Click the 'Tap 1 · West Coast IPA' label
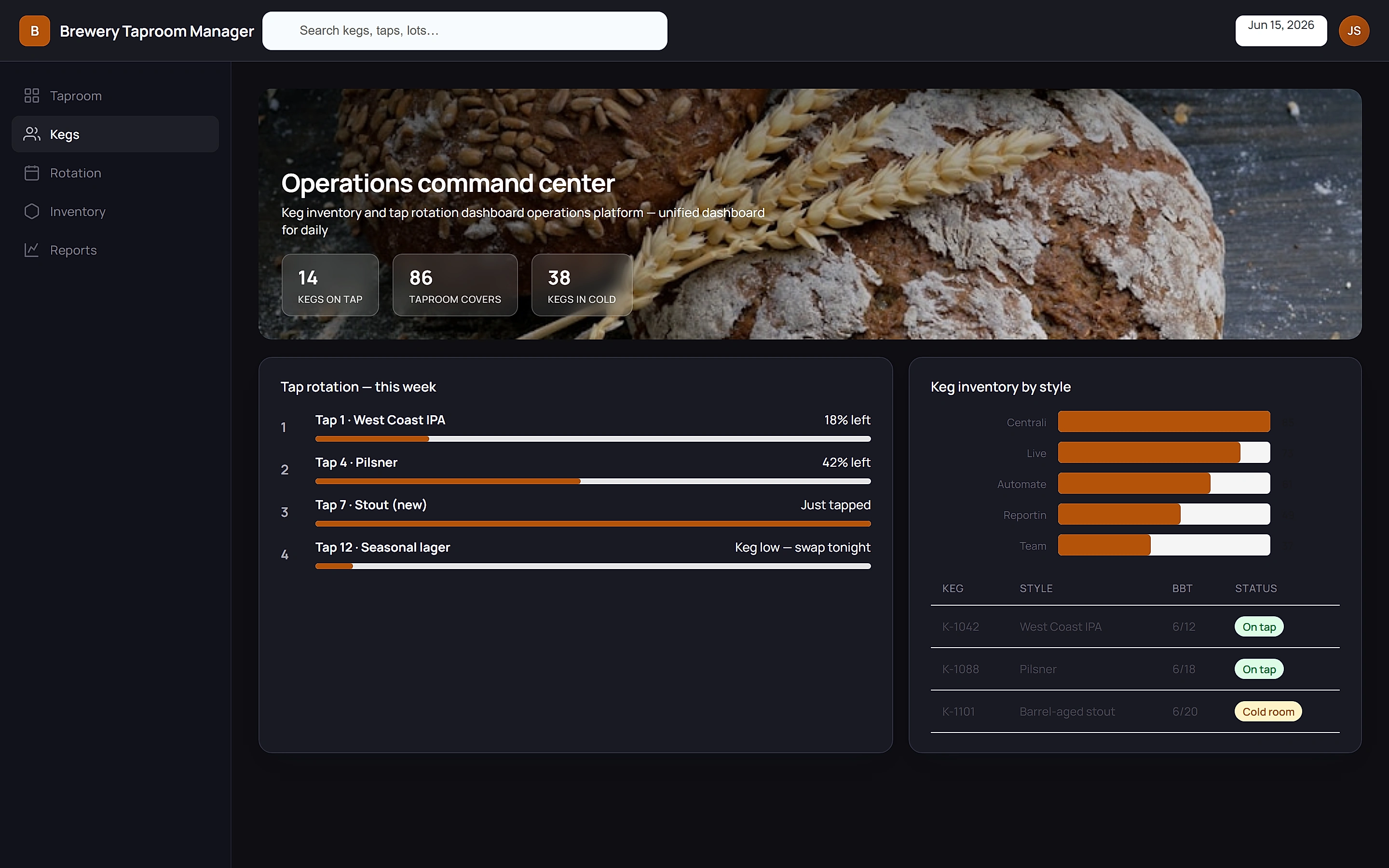The height and width of the screenshot is (868, 1389). [x=380, y=420]
